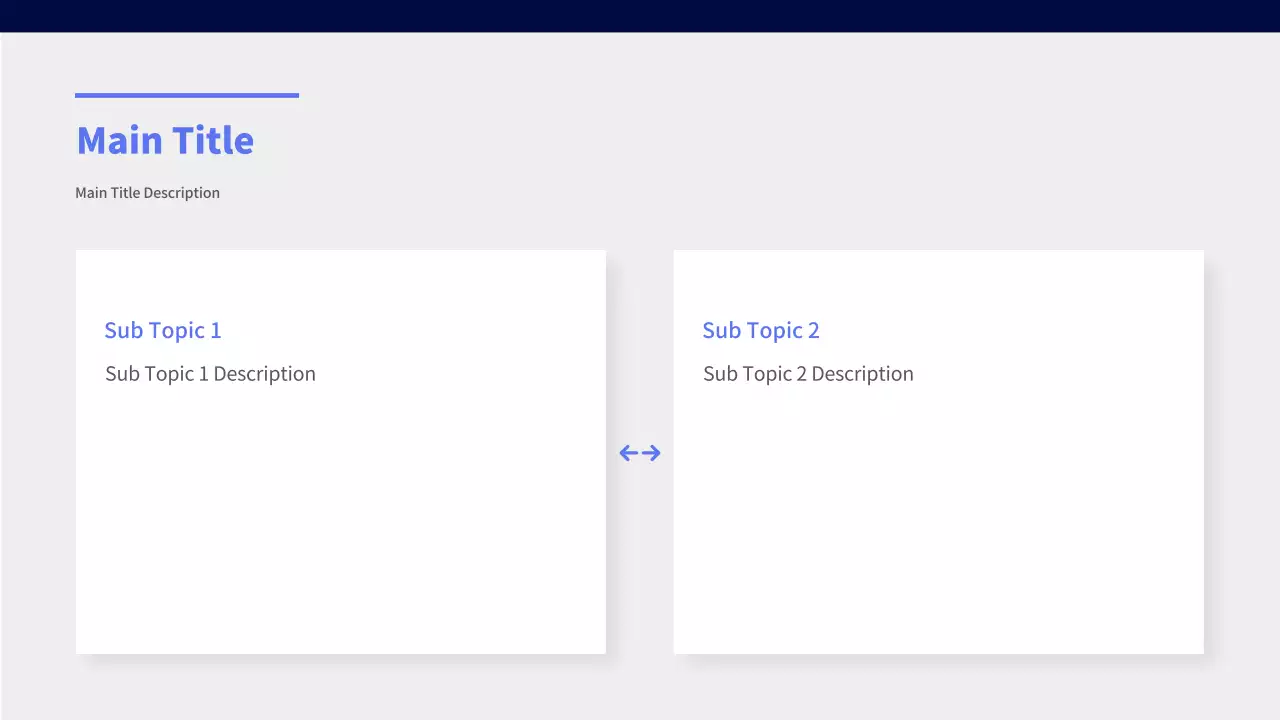Click the word Main in the large heading
Screen dimensions: 1280x720
pyautogui.click(x=119, y=140)
